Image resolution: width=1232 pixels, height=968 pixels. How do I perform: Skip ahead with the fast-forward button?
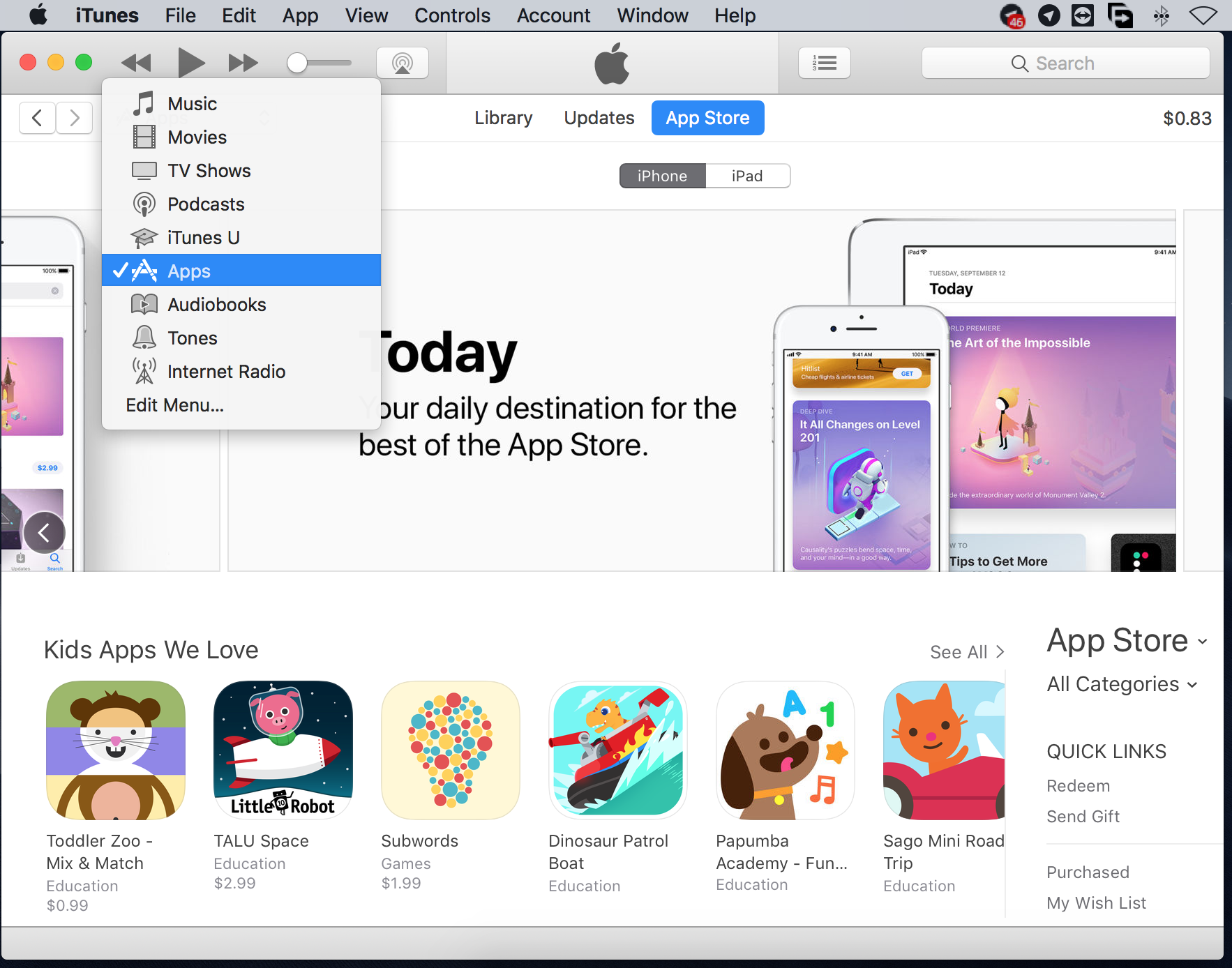click(x=243, y=63)
